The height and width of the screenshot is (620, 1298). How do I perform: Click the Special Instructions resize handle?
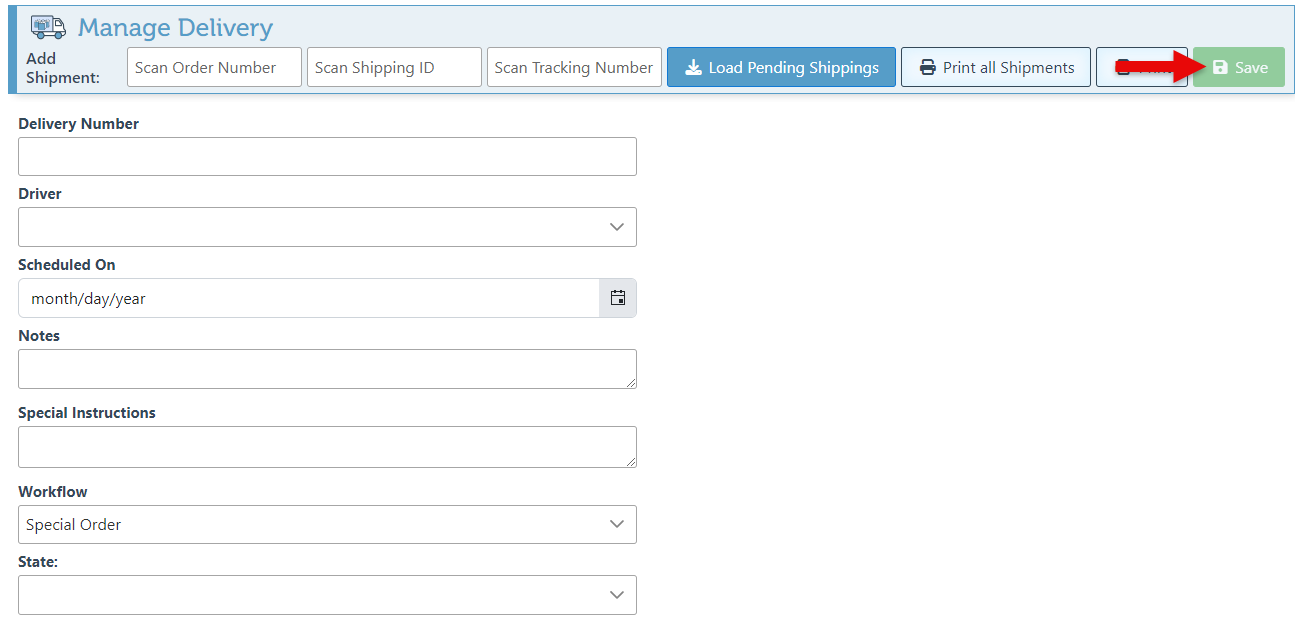pyautogui.click(x=631, y=461)
